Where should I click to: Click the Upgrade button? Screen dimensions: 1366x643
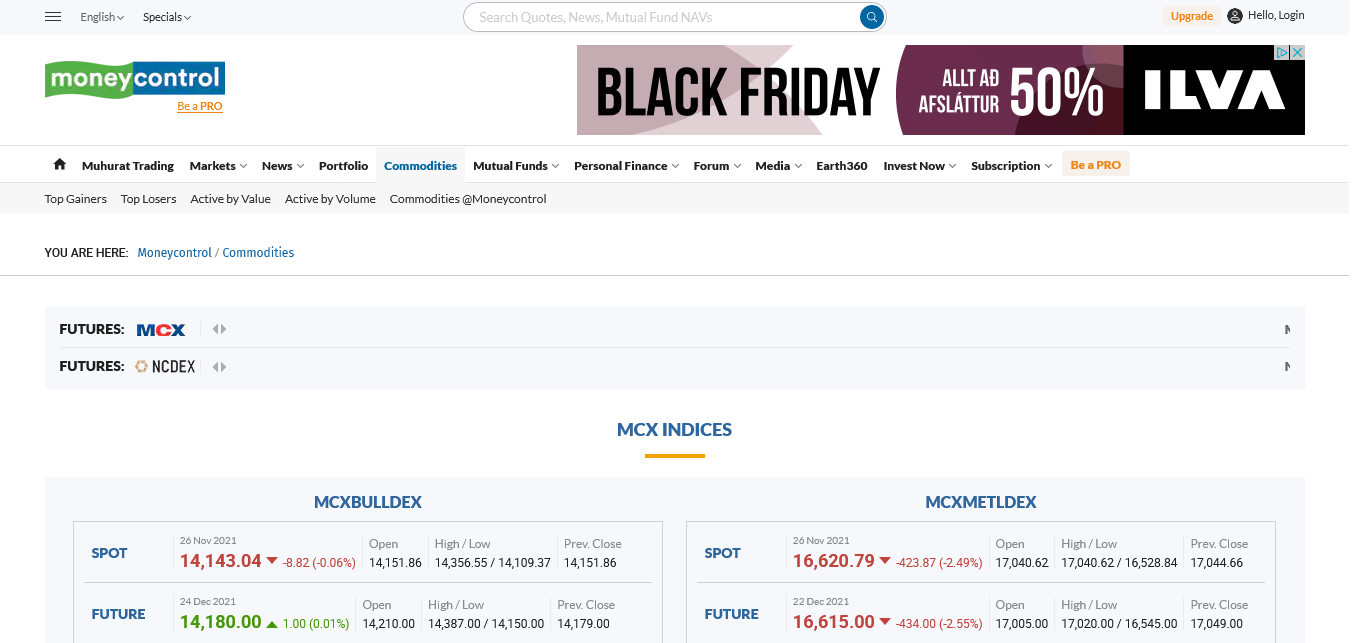point(1191,16)
